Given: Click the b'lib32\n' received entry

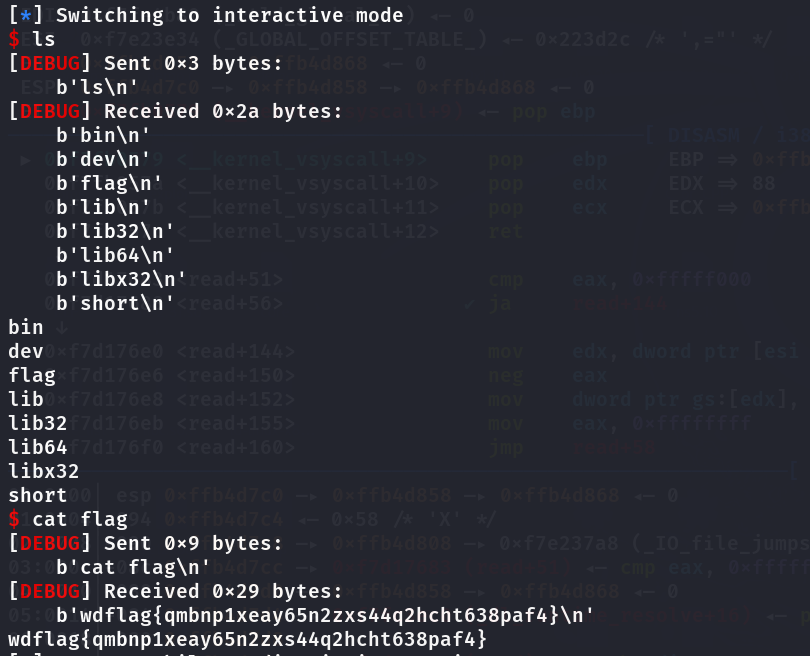Looking at the screenshot, I should click(115, 231).
